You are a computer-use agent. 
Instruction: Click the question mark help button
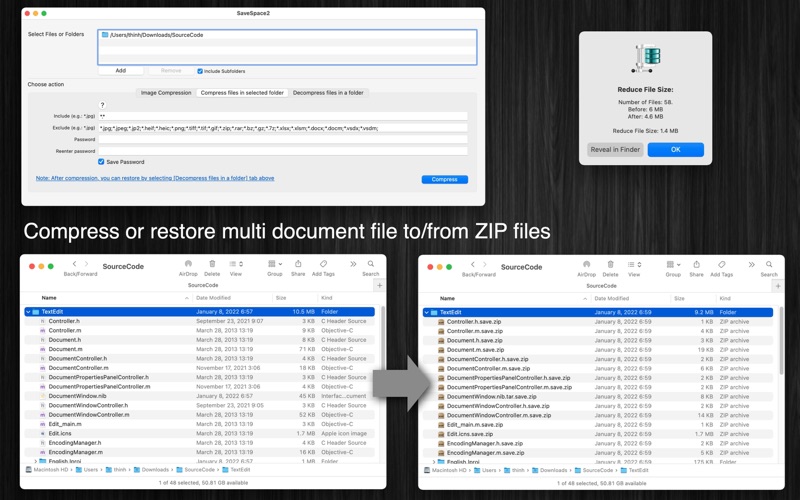click(103, 105)
